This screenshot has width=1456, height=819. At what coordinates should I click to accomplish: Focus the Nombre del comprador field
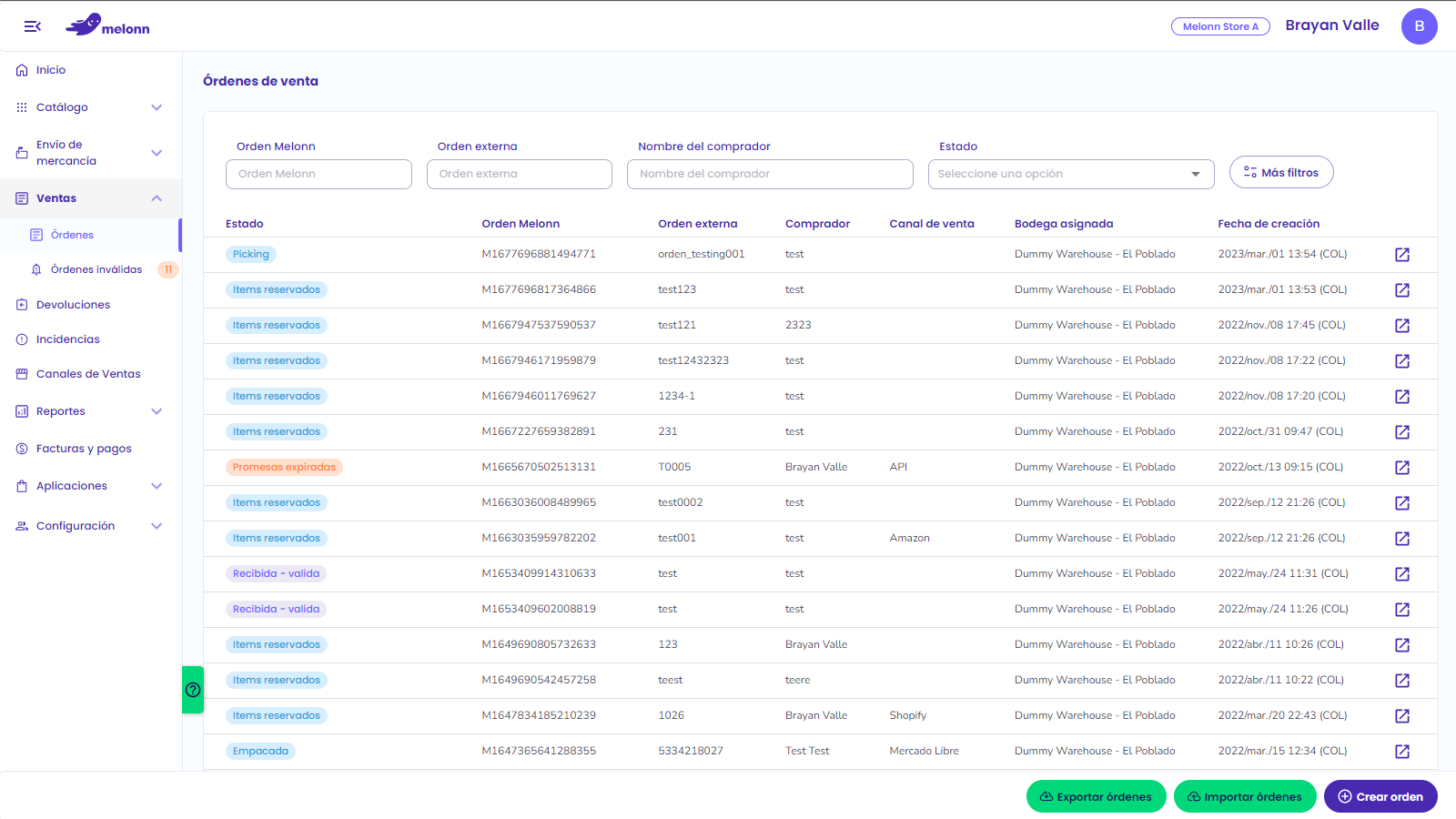coord(770,174)
